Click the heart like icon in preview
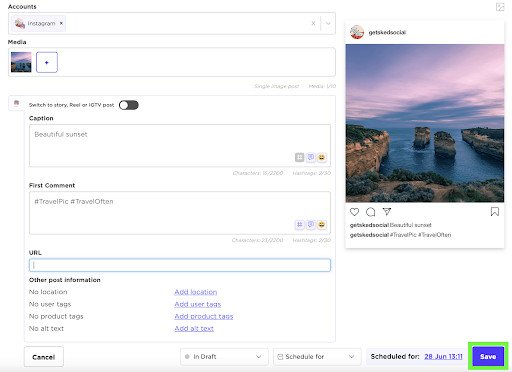 point(354,212)
